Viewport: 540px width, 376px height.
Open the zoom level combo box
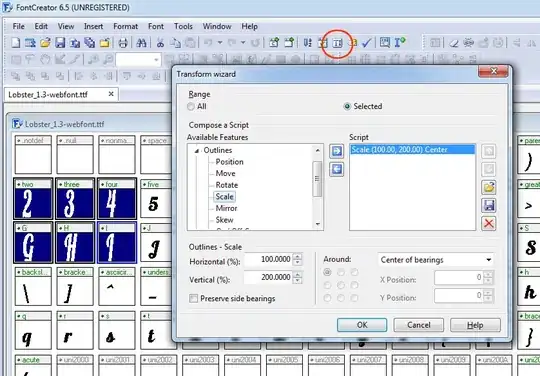(138, 60)
